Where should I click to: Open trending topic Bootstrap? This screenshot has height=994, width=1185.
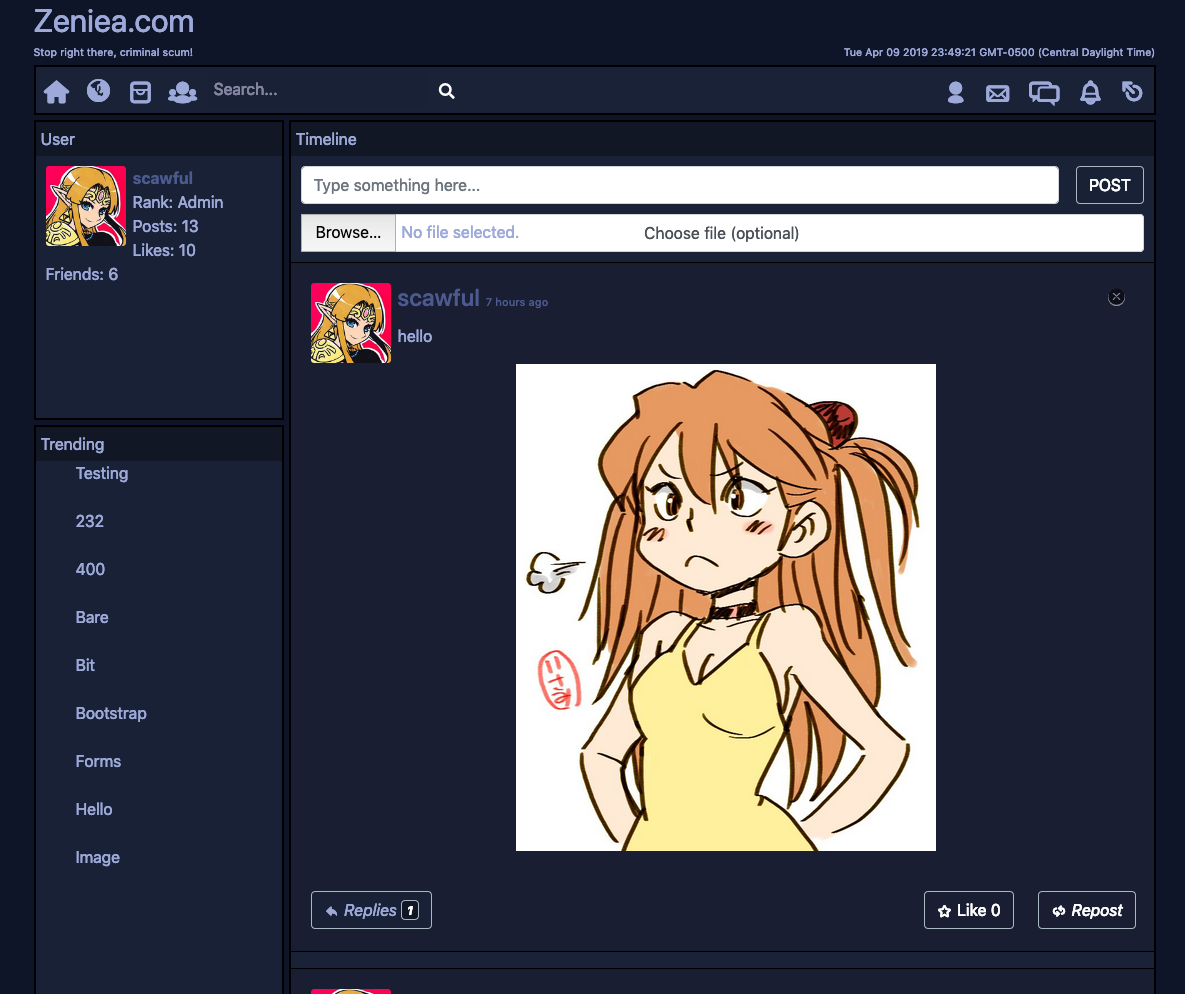(111, 714)
